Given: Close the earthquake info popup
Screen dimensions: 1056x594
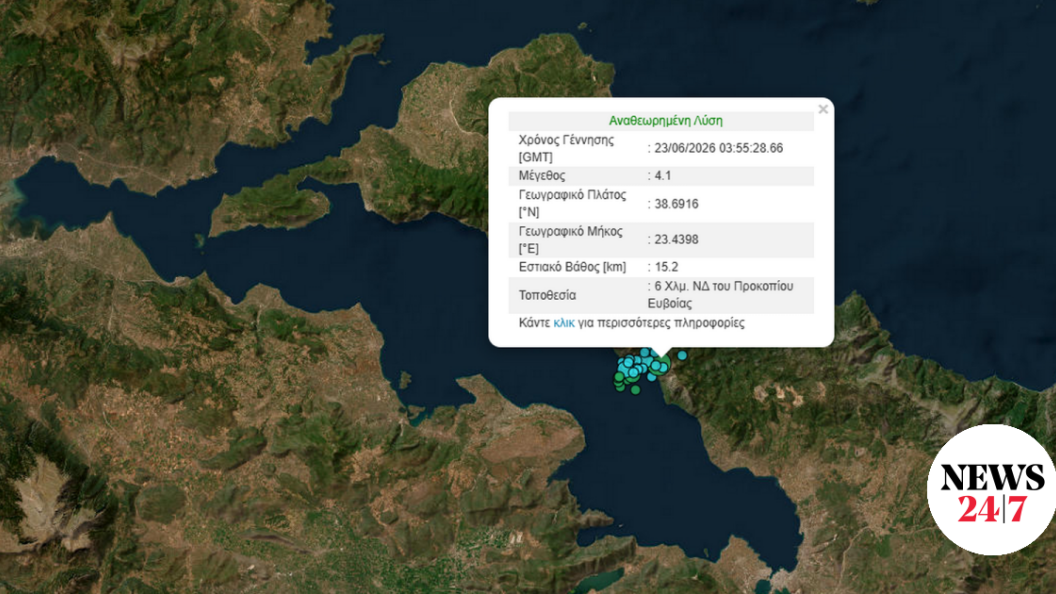Looking at the screenshot, I should click(x=823, y=109).
